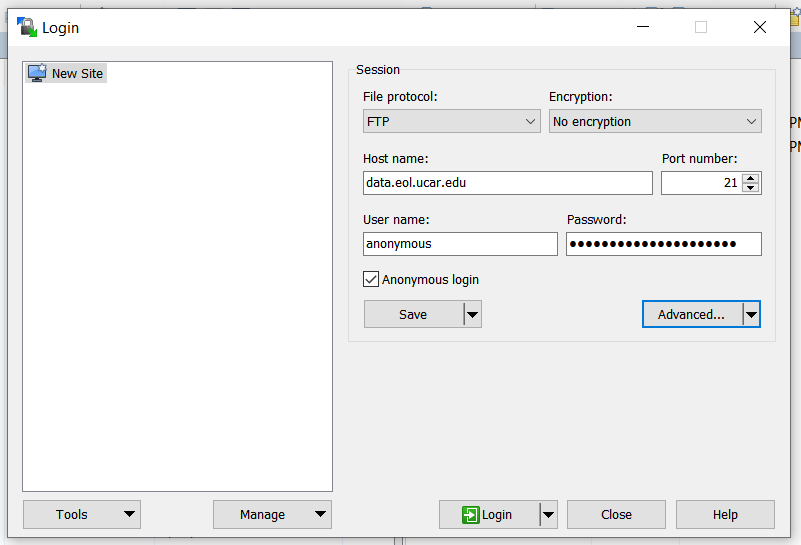
Task: Click into the Host name field
Action: (508, 183)
